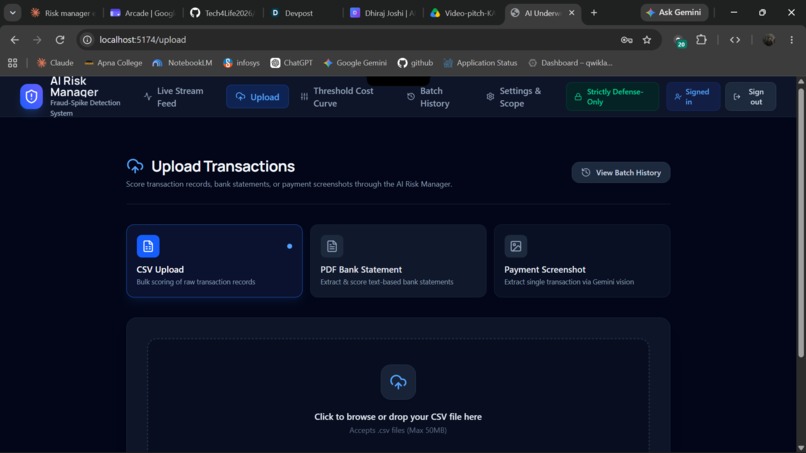
Task: Select the Payment Screenshot card
Action: tap(582, 261)
